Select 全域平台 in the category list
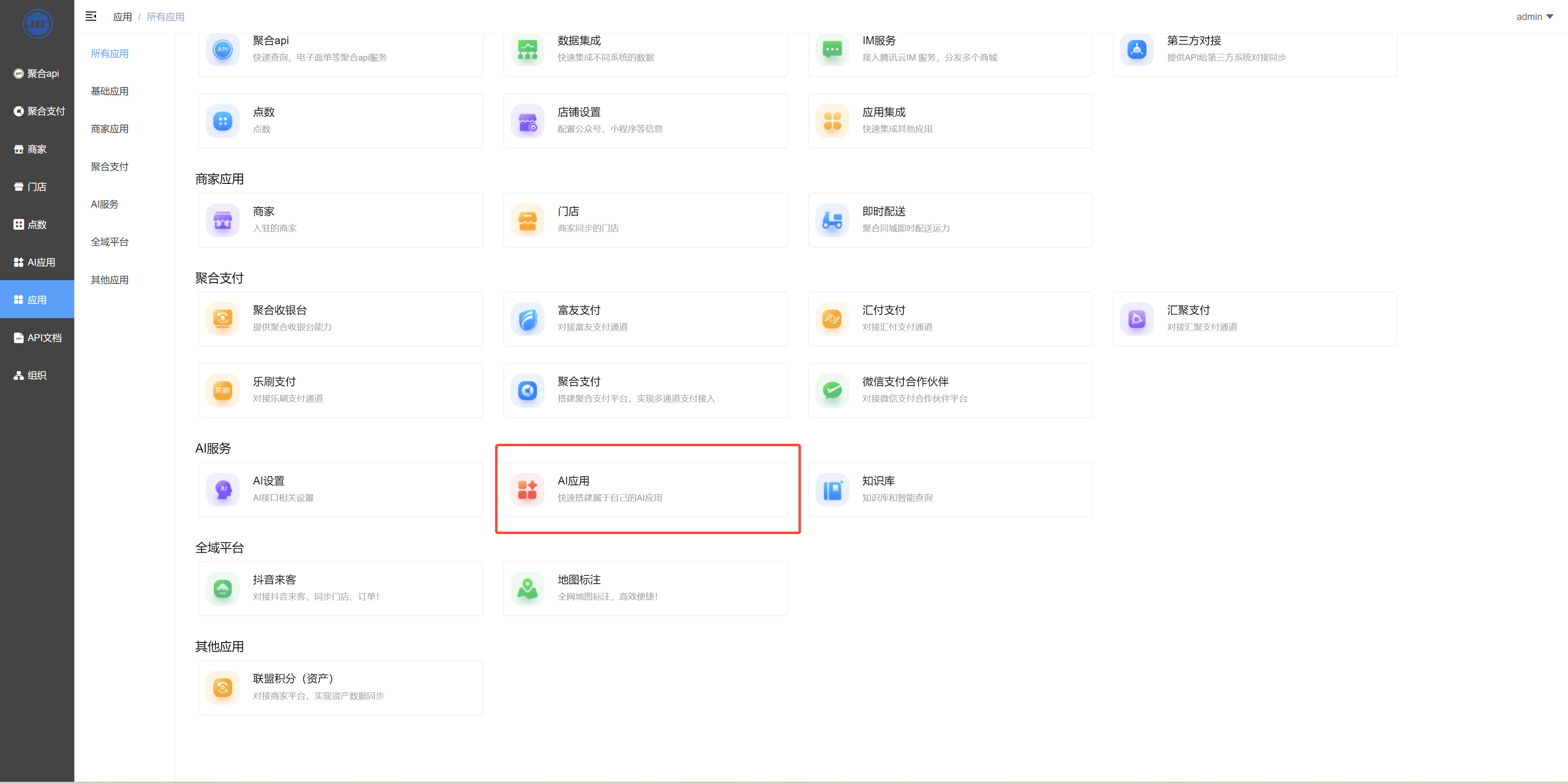 pos(109,242)
